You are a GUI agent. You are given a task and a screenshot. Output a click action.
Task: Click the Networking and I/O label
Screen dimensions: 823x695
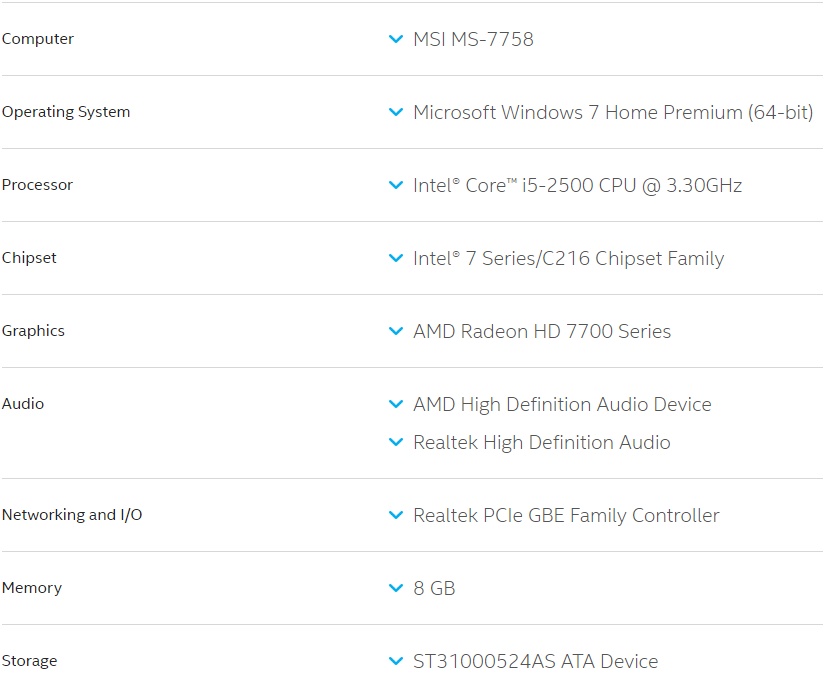pyautogui.click(x=72, y=515)
